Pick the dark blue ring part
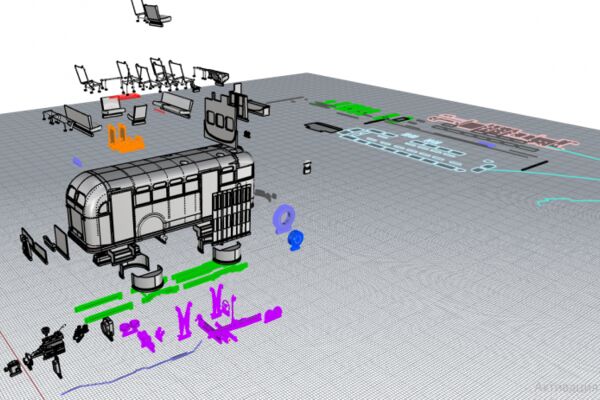The image size is (600, 400). [296, 240]
